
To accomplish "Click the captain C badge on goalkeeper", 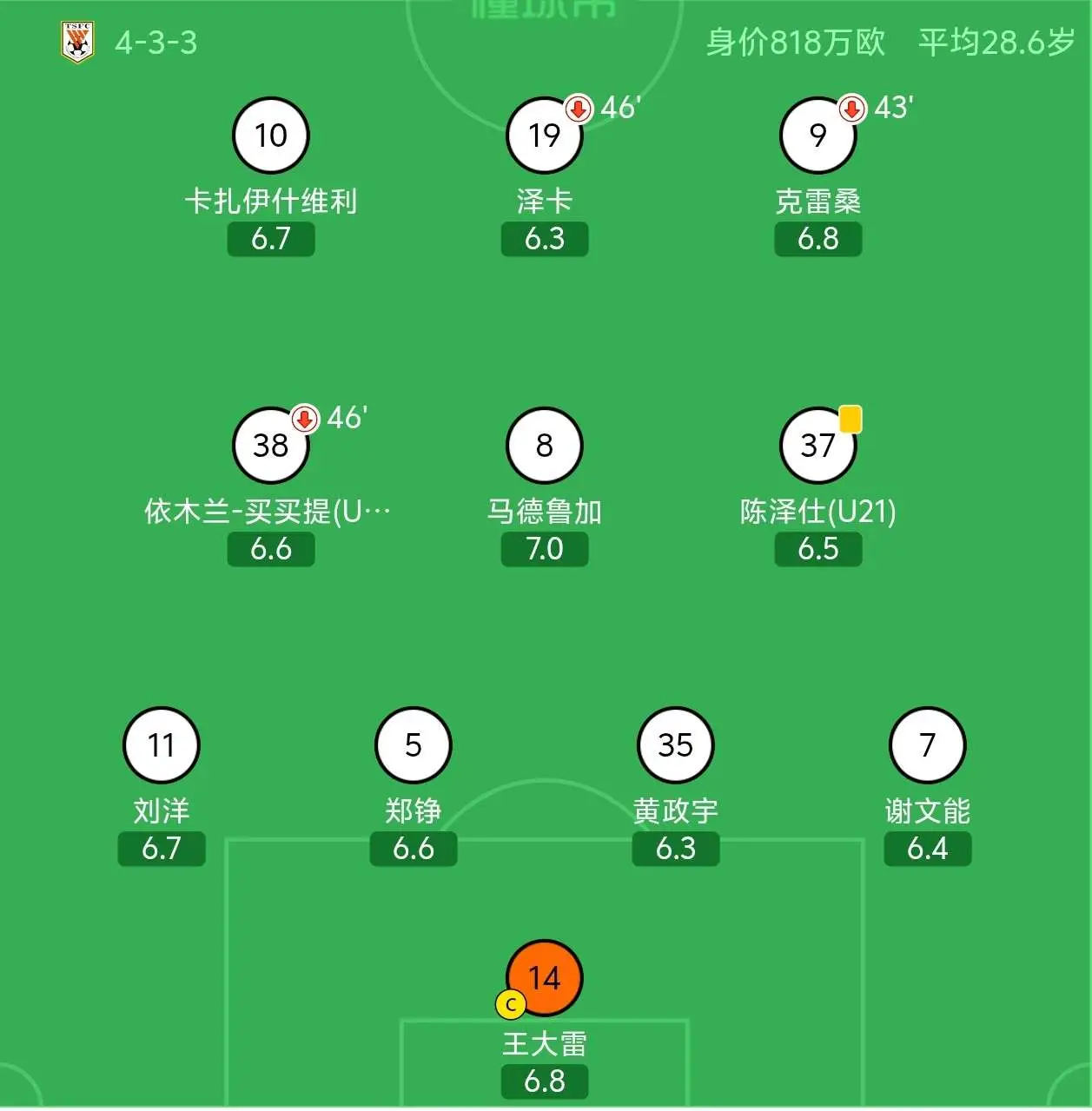I will (511, 1005).
